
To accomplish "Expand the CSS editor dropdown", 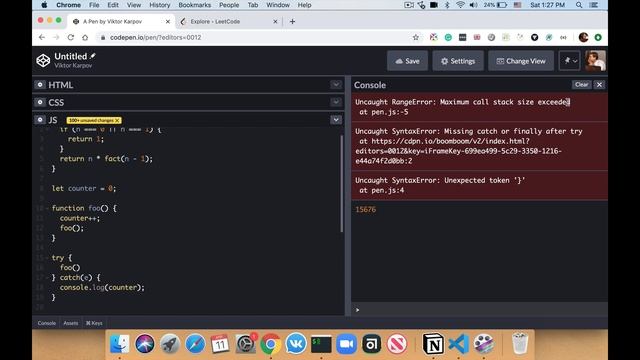I will click(336, 102).
